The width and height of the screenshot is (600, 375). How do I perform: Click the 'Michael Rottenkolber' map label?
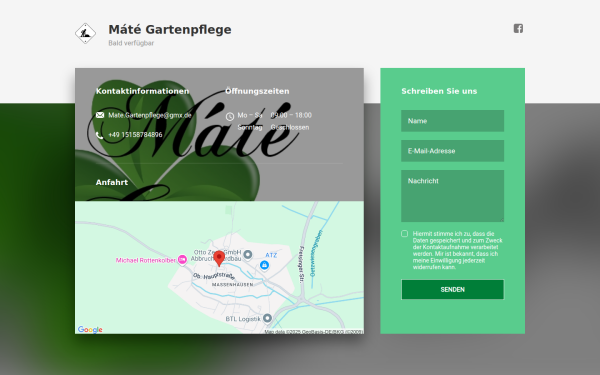pos(145,260)
